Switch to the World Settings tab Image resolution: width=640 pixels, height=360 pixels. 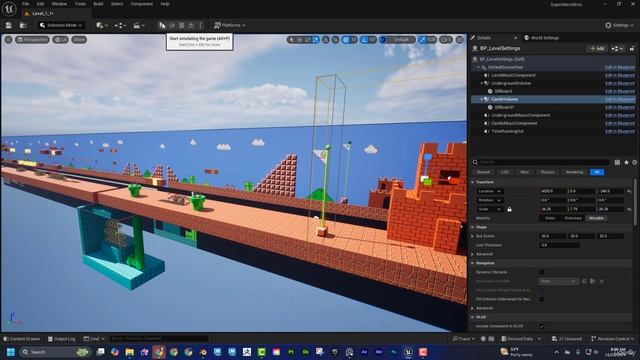tap(544, 38)
